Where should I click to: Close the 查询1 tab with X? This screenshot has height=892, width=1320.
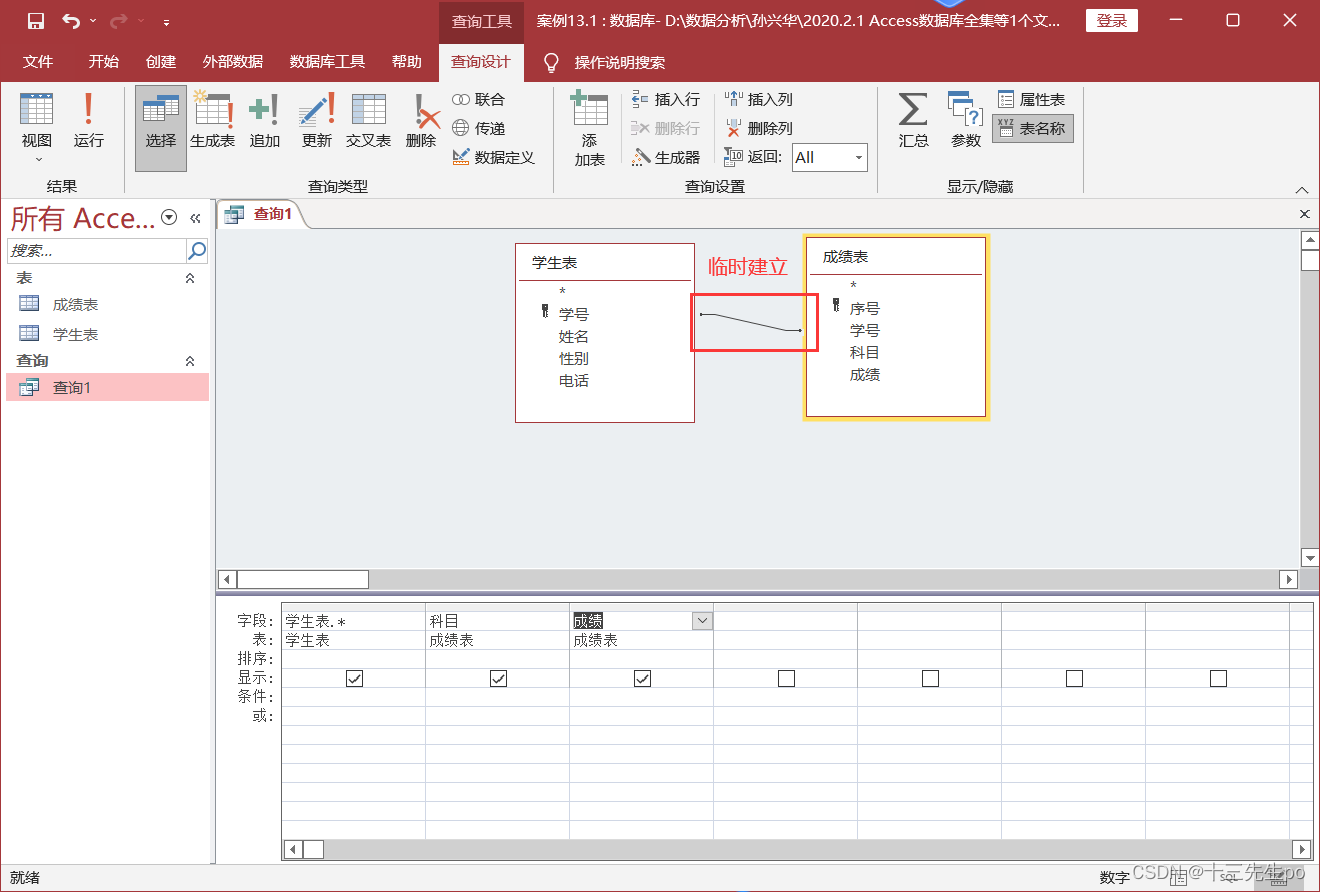tap(1304, 214)
